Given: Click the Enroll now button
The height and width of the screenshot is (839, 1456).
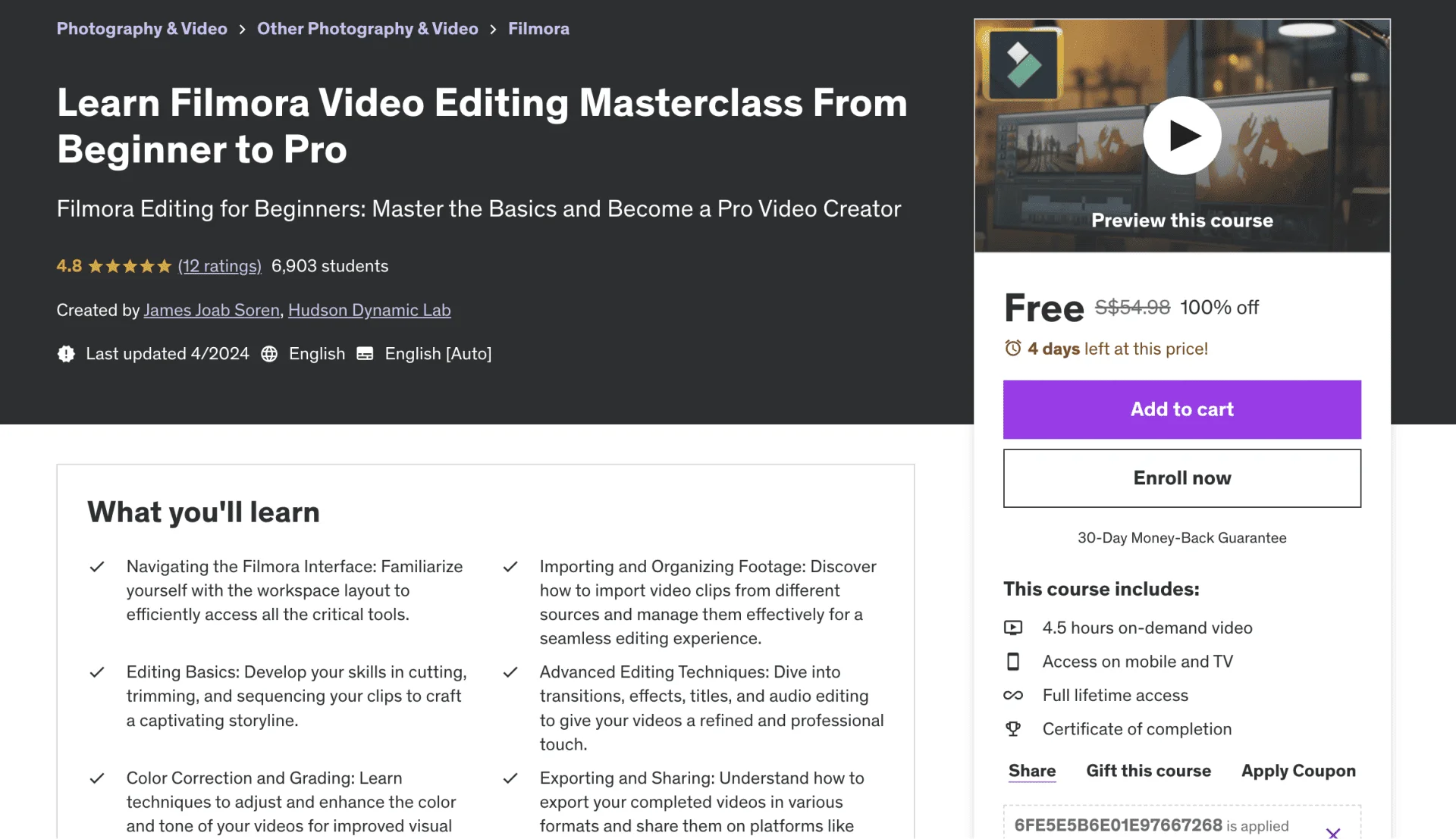Looking at the screenshot, I should 1181,478.
